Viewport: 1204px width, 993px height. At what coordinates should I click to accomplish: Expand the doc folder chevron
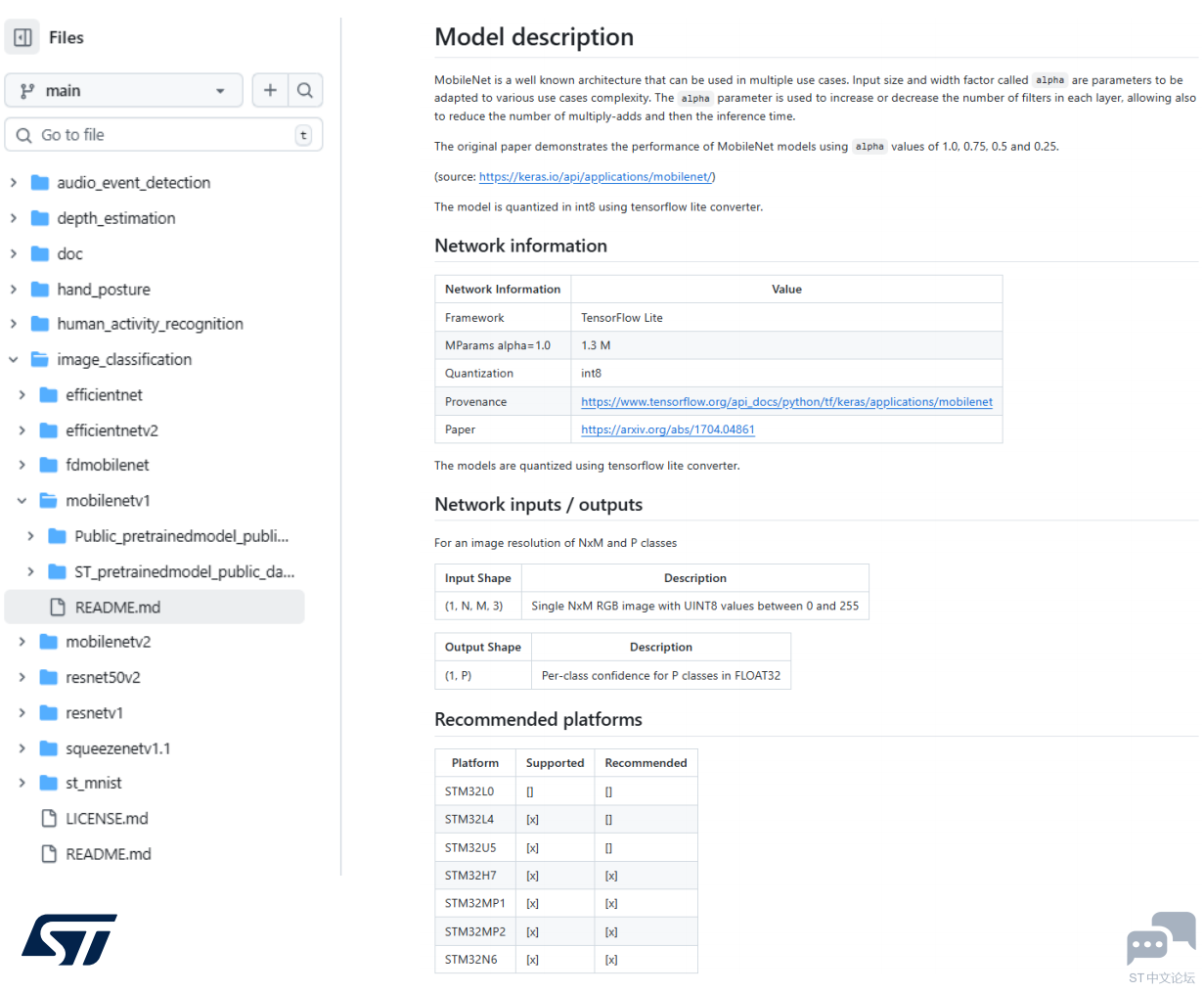point(14,253)
